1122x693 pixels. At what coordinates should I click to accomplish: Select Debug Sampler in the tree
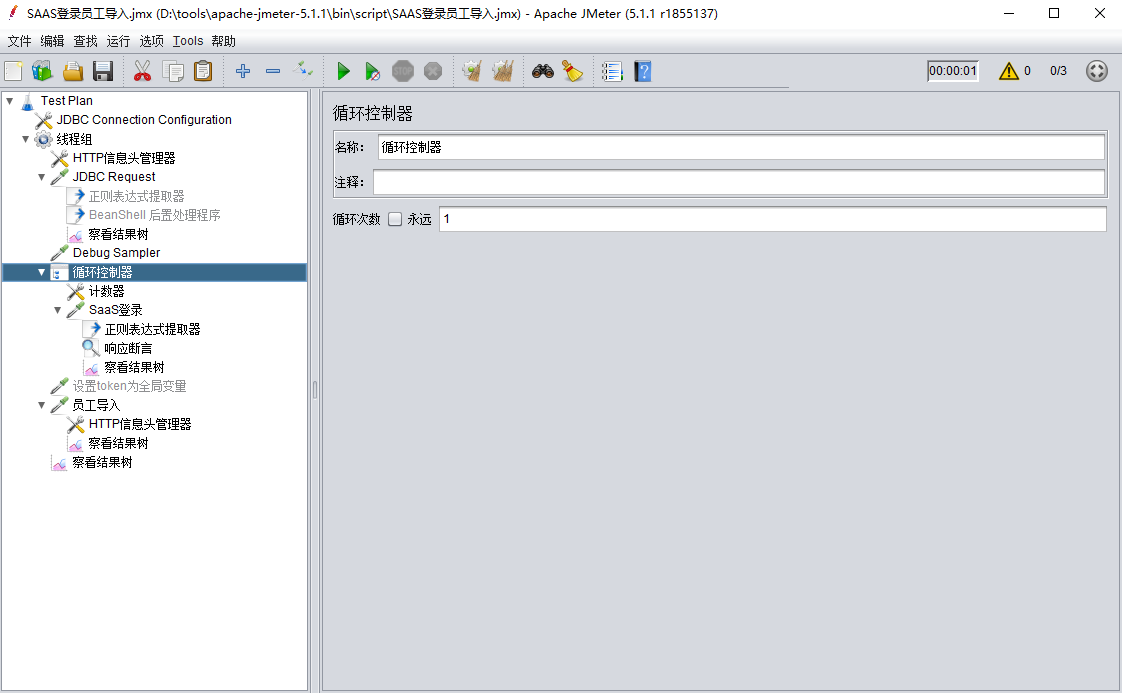116,253
